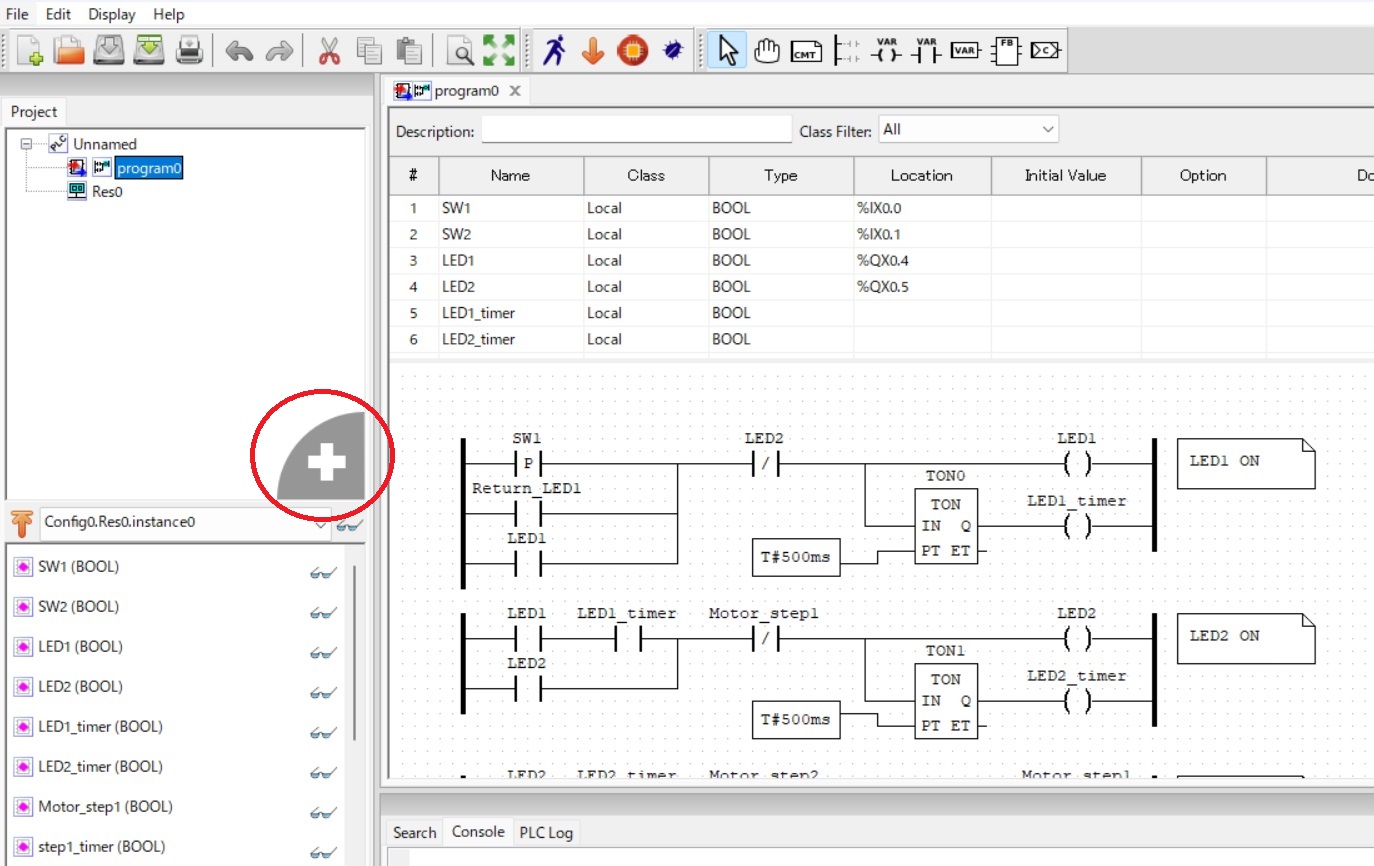This screenshot has width=1374, height=866.
Task: Select the coil tool with VAR parentheses
Action: tap(885, 49)
